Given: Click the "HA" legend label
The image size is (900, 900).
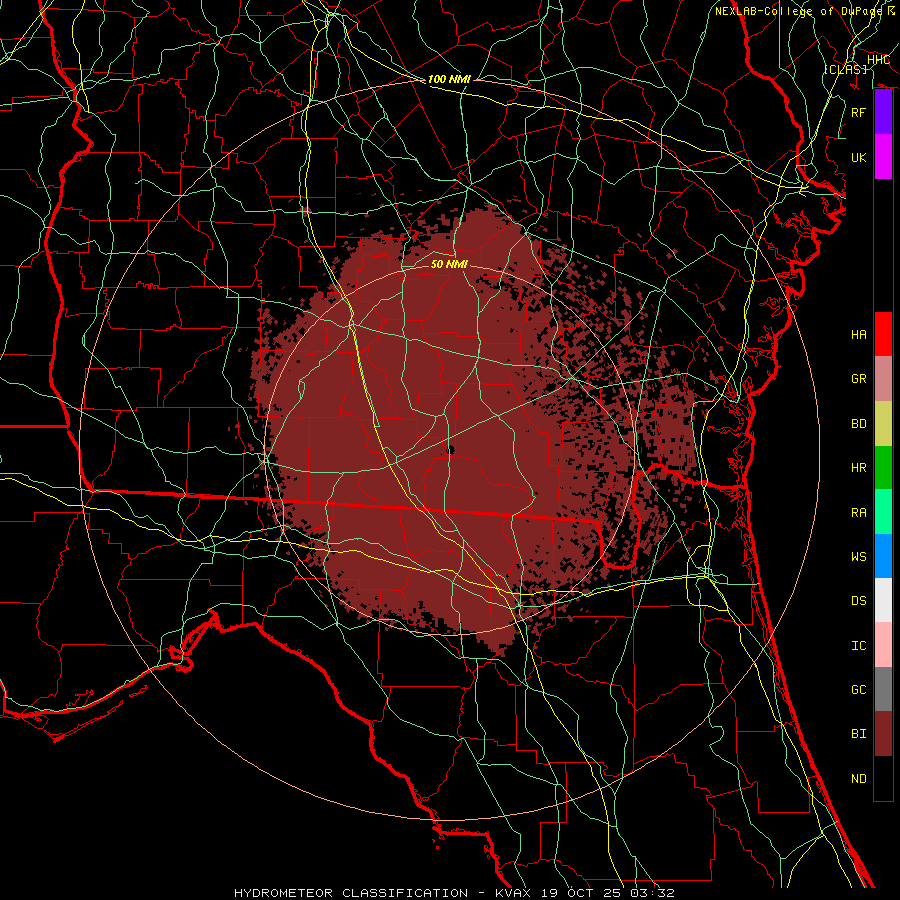Looking at the screenshot, I should [x=858, y=335].
